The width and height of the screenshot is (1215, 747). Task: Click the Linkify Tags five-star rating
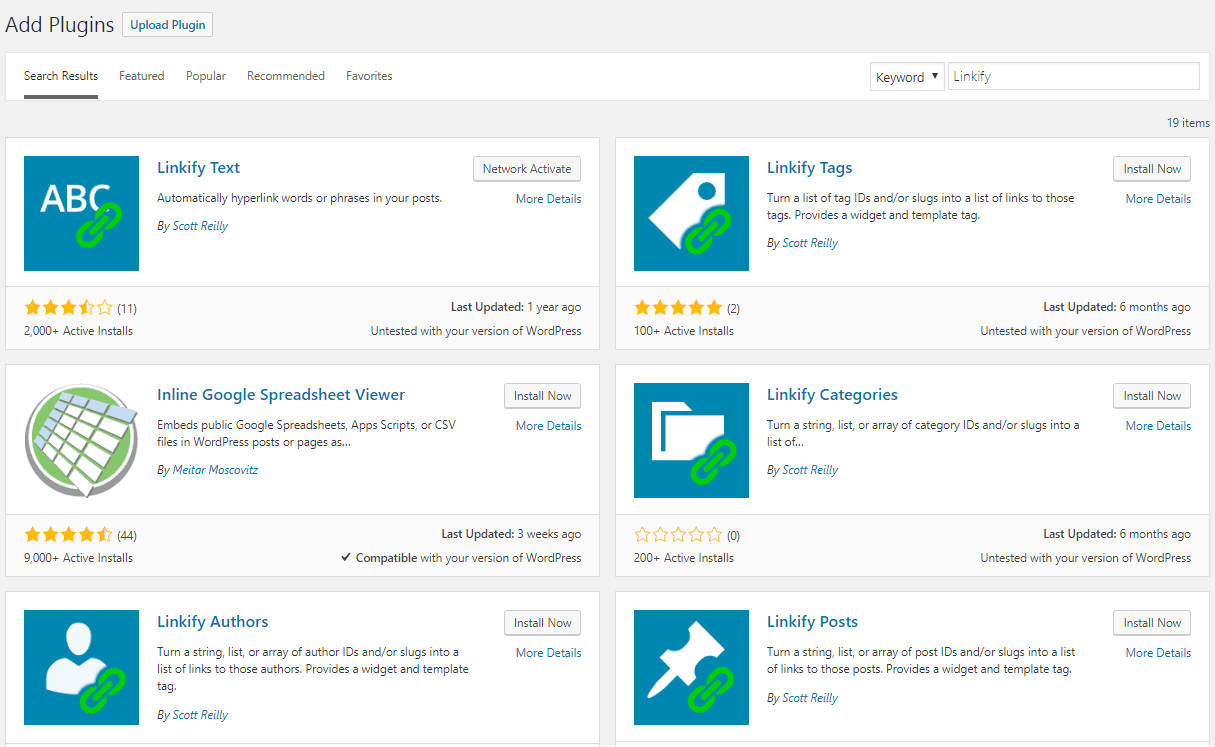678,307
